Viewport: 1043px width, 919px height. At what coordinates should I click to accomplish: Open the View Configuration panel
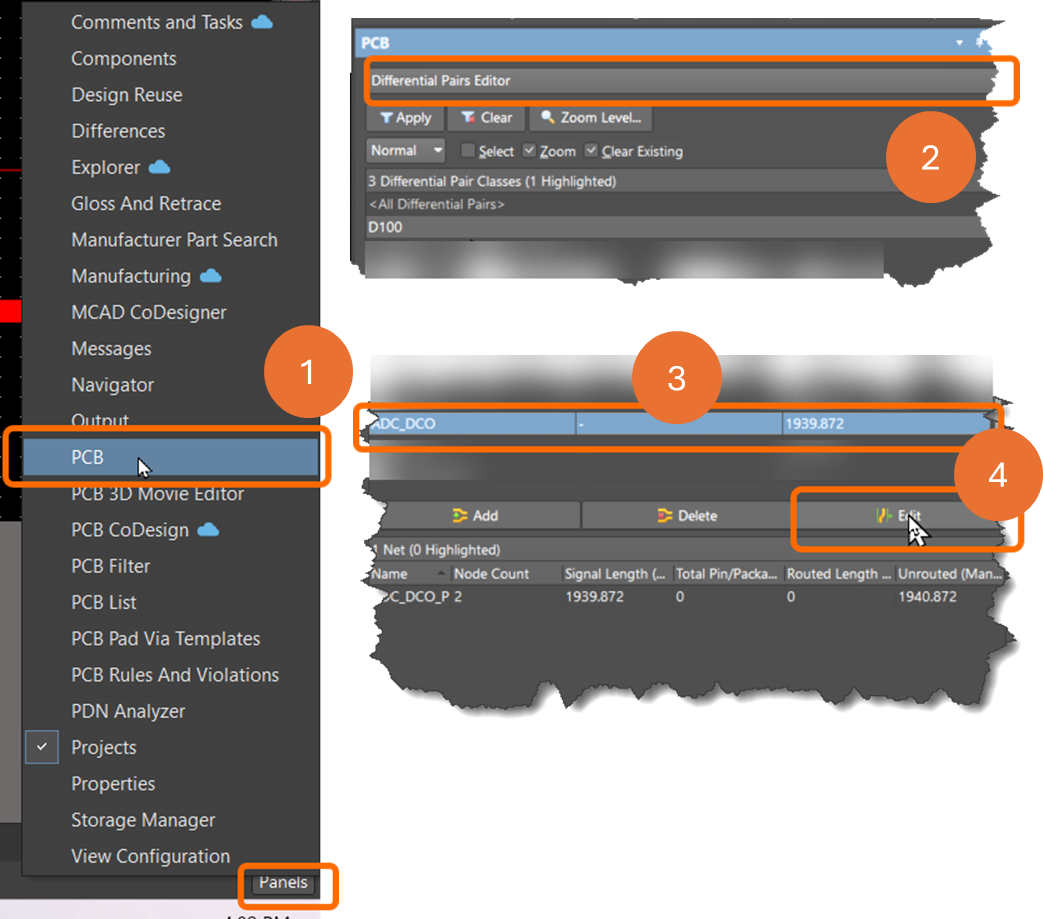click(x=151, y=856)
